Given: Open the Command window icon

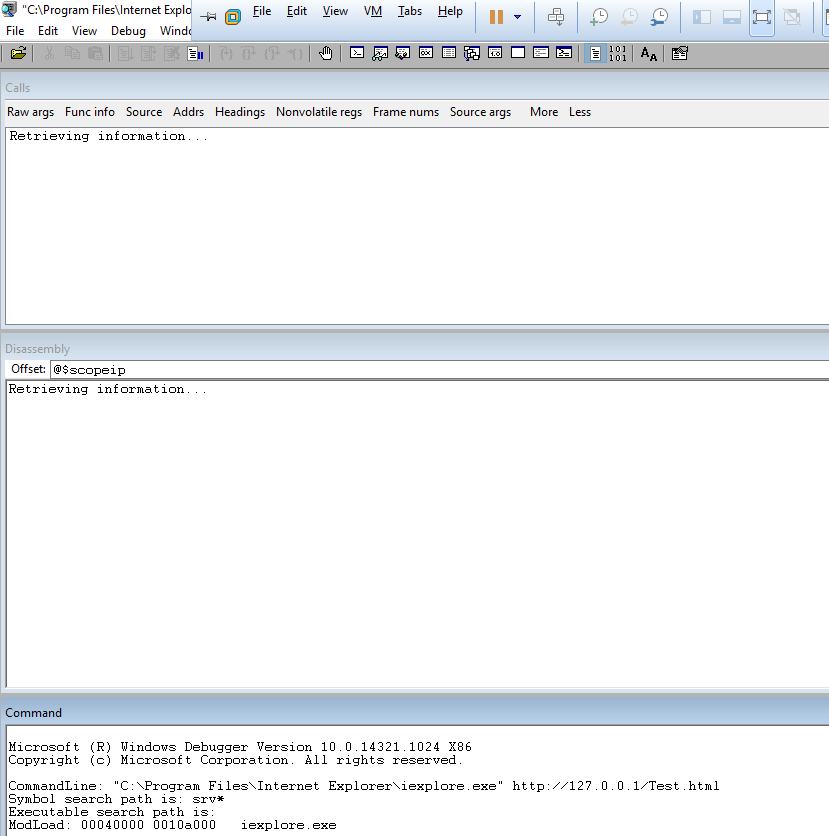Looking at the screenshot, I should coord(357,53).
